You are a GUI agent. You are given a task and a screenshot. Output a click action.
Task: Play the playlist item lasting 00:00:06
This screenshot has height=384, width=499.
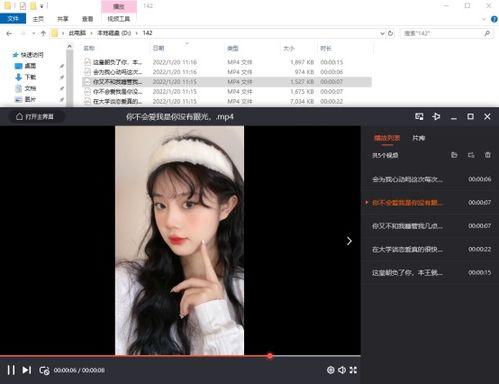tap(430, 179)
